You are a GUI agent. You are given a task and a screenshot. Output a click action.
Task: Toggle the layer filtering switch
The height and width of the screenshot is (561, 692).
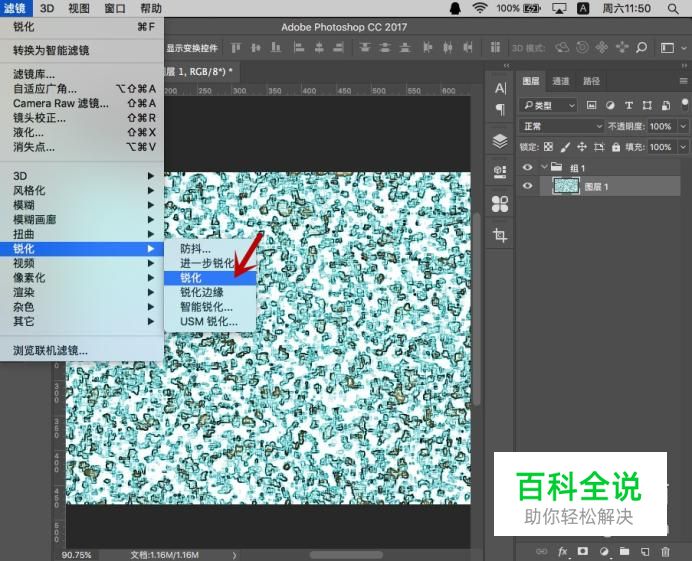pos(684,105)
